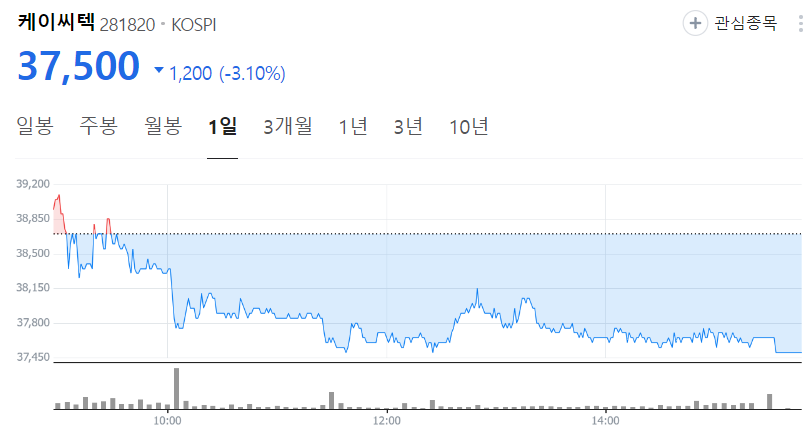The height and width of the screenshot is (434, 810).
Task: Click the 39,200 y-axis label
Action: [x=33, y=184]
